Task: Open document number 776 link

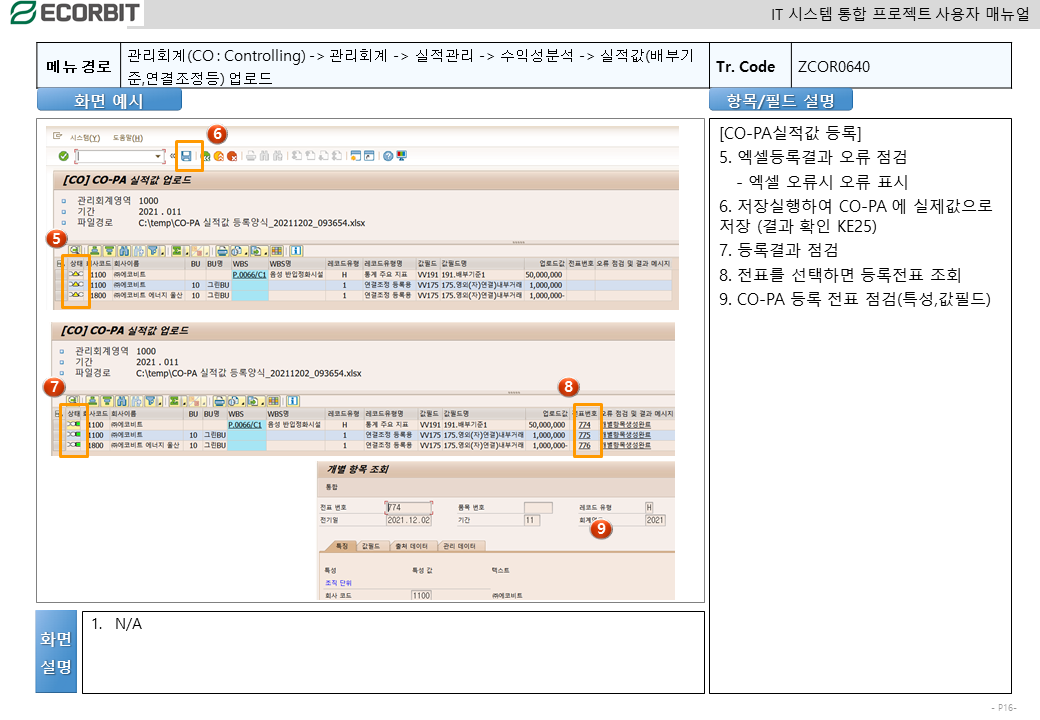Action: (x=584, y=446)
